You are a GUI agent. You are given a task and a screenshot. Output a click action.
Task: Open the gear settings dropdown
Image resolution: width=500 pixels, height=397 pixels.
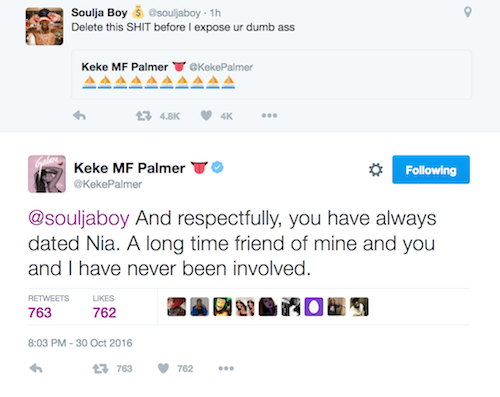tap(376, 170)
